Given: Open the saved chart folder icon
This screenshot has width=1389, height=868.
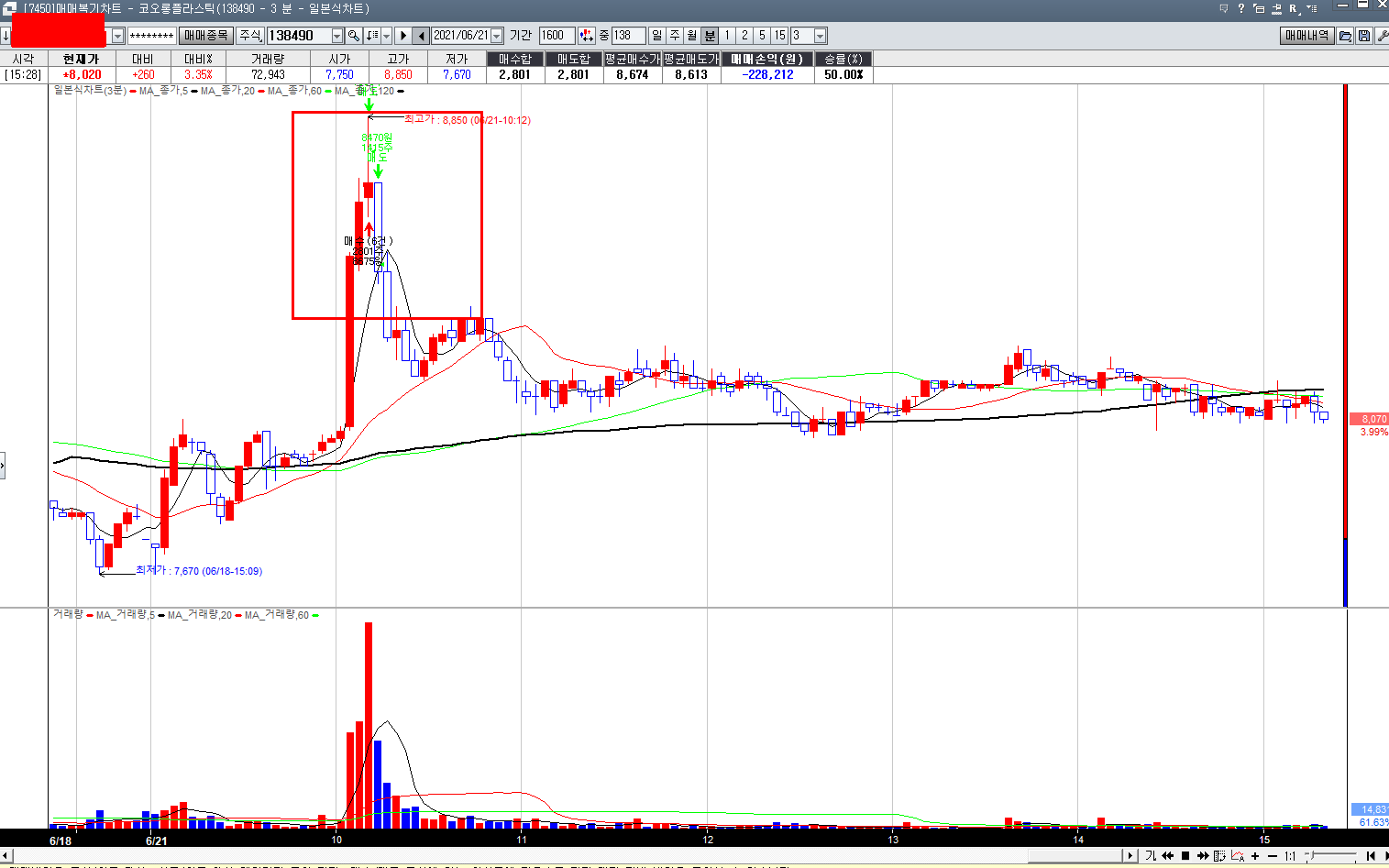Looking at the screenshot, I should coord(1345,36).
